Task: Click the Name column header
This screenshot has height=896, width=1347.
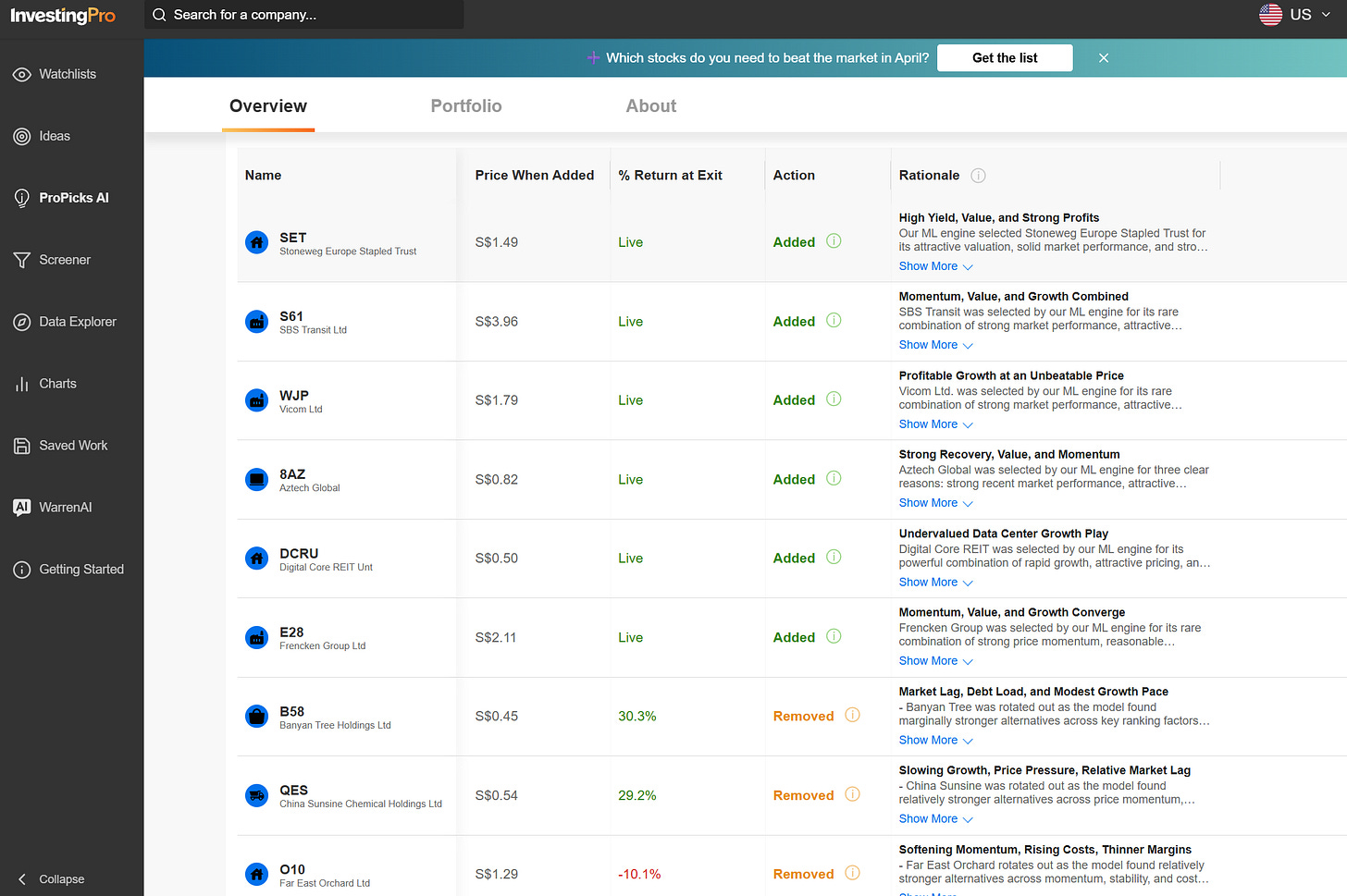Action: [264, 176]
